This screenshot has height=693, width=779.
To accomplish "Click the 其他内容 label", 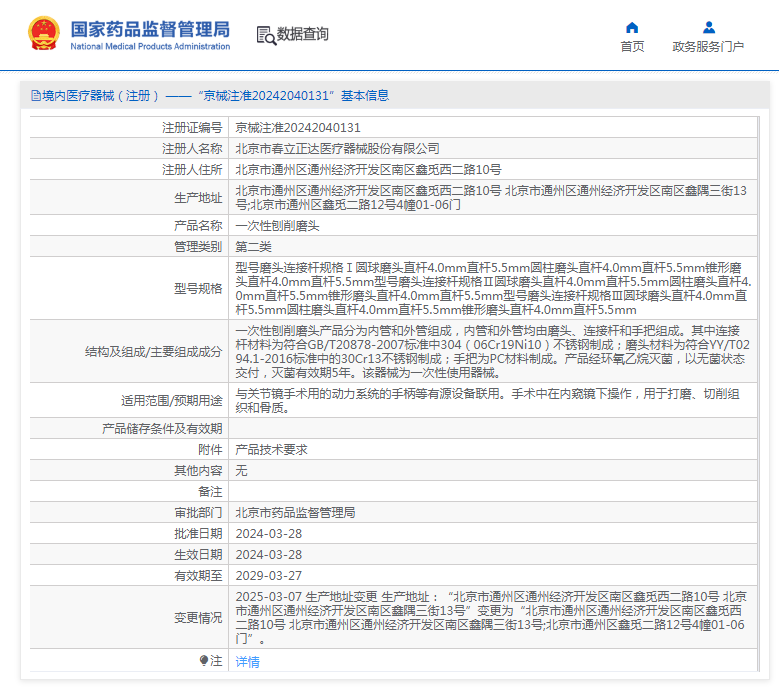I will tap(198, 470).
